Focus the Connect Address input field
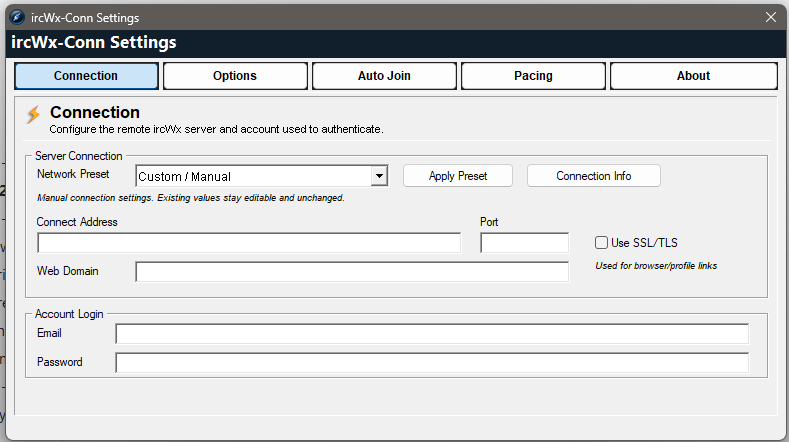This screenshot has height=442, width=789. coord(249,243)
